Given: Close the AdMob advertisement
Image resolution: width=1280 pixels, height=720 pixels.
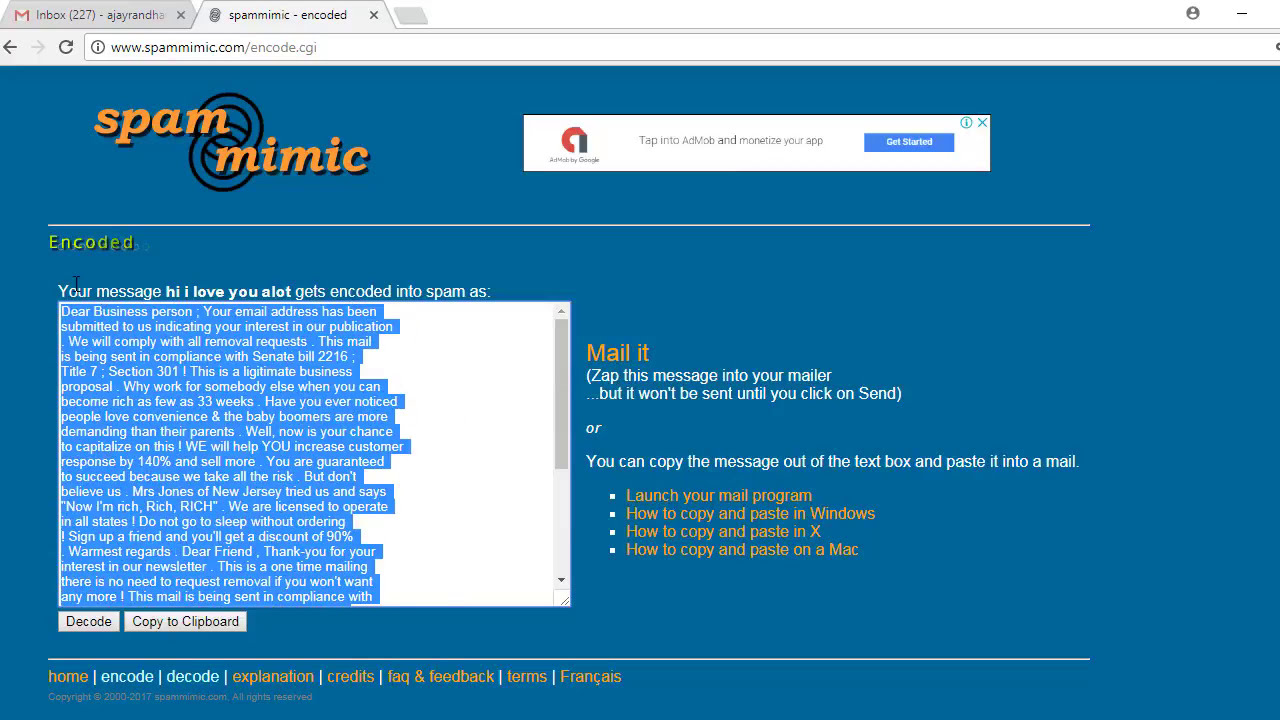Looking at the screenshot, I should click(x=982, y=122).
